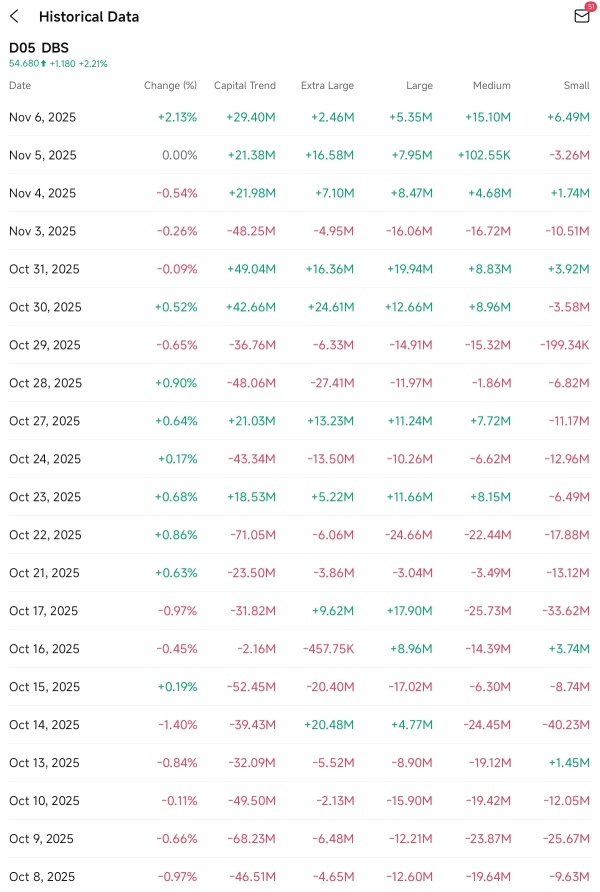Click the Large column header
600x892 pixels.
419,86
